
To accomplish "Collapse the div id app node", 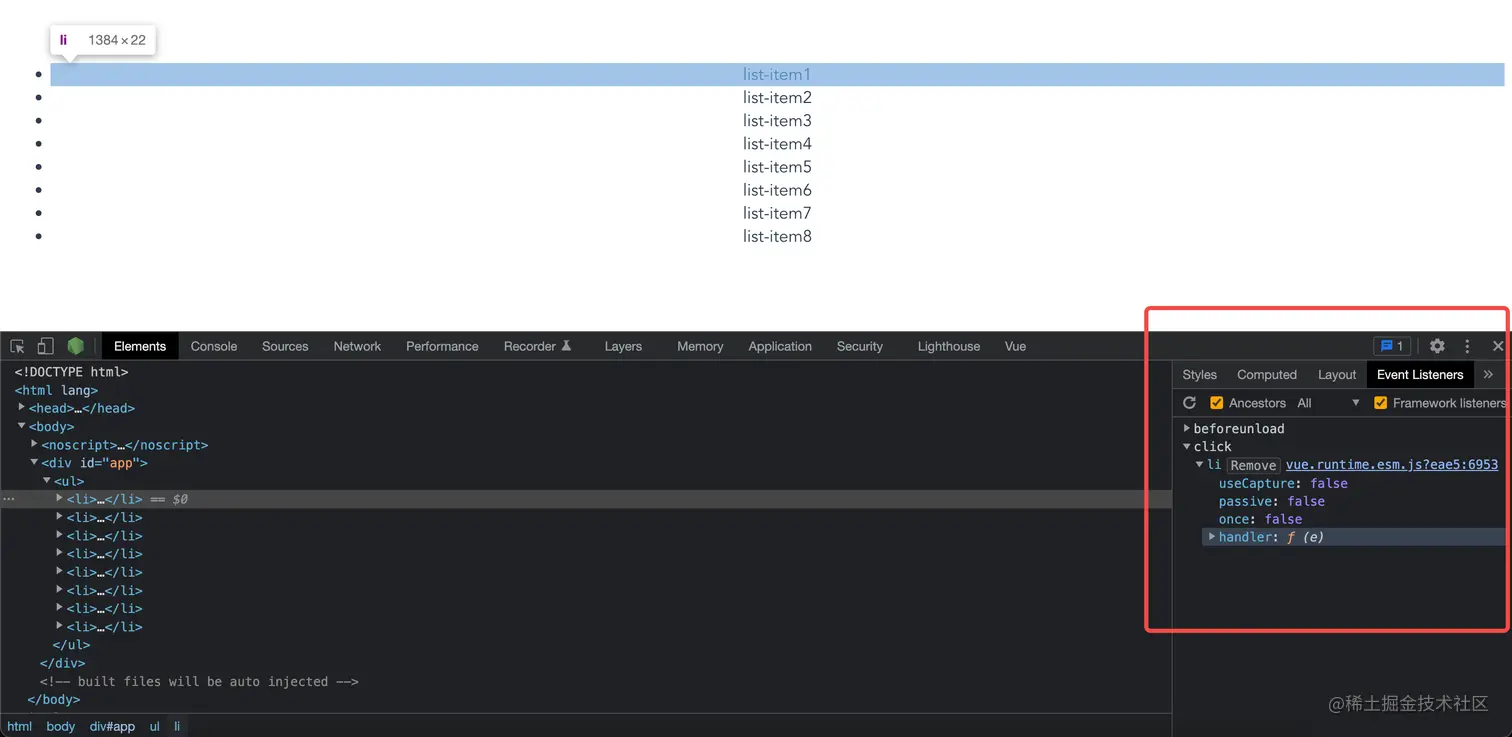I will pos(35,462).
